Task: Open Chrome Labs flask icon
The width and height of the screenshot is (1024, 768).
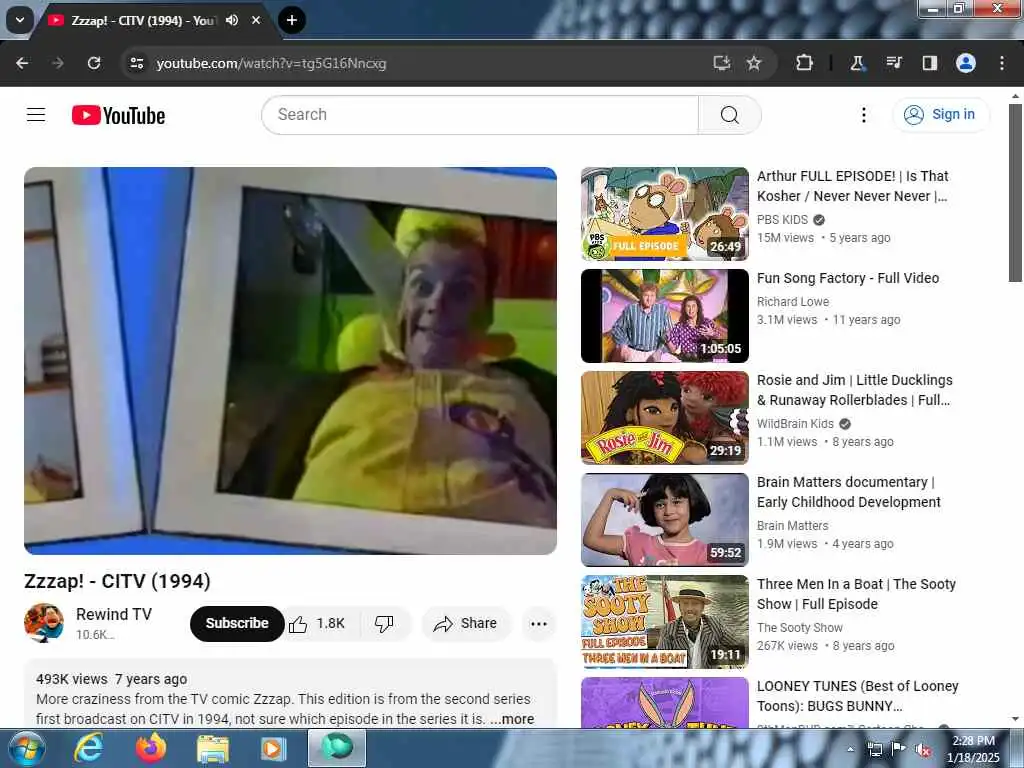Action: click(857, 63)
